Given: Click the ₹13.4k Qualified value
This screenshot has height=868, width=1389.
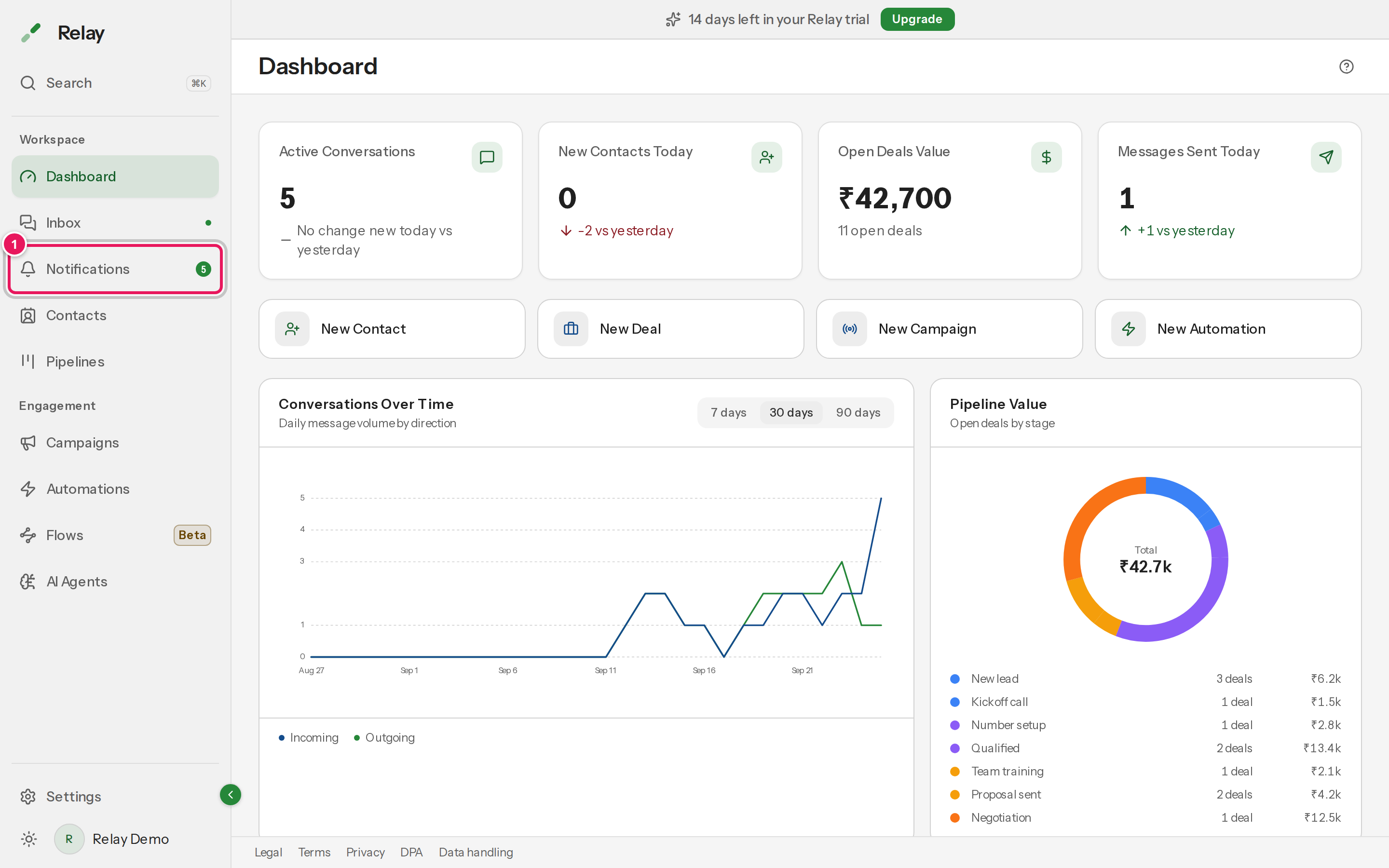Looking at the screenshot, I should point(1322,748).
